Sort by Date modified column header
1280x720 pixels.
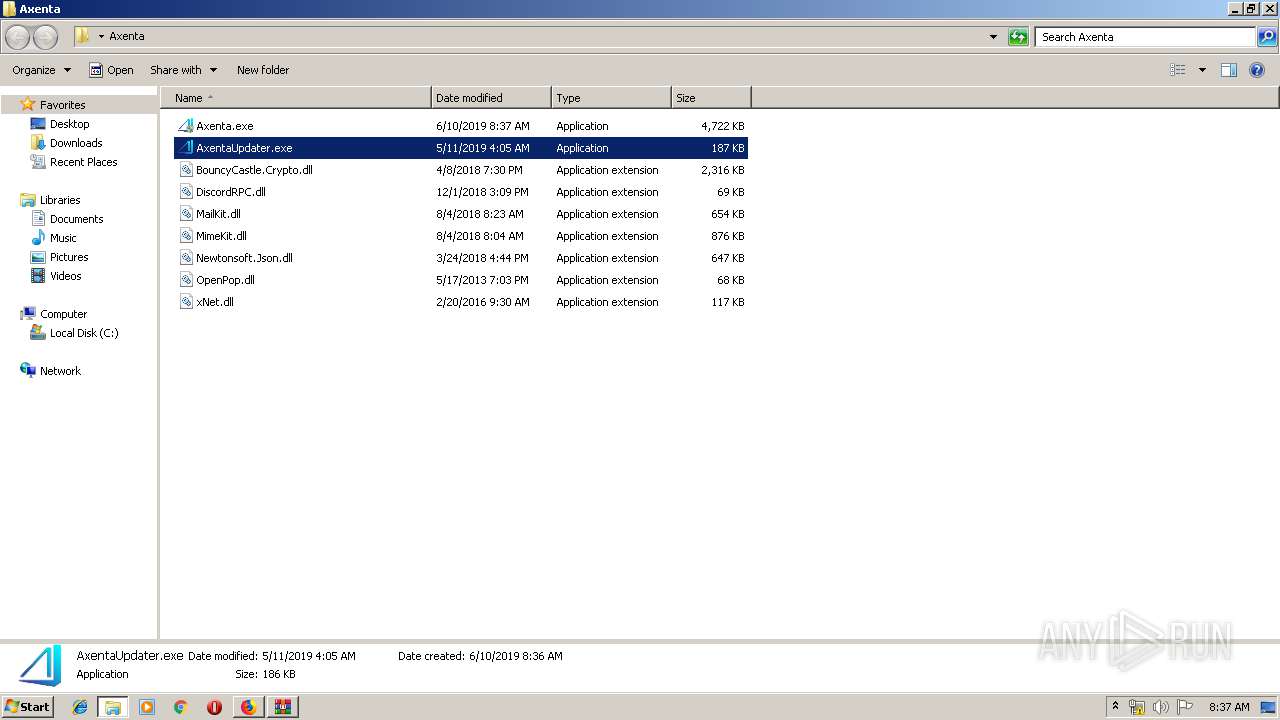[x=491, y=98]
